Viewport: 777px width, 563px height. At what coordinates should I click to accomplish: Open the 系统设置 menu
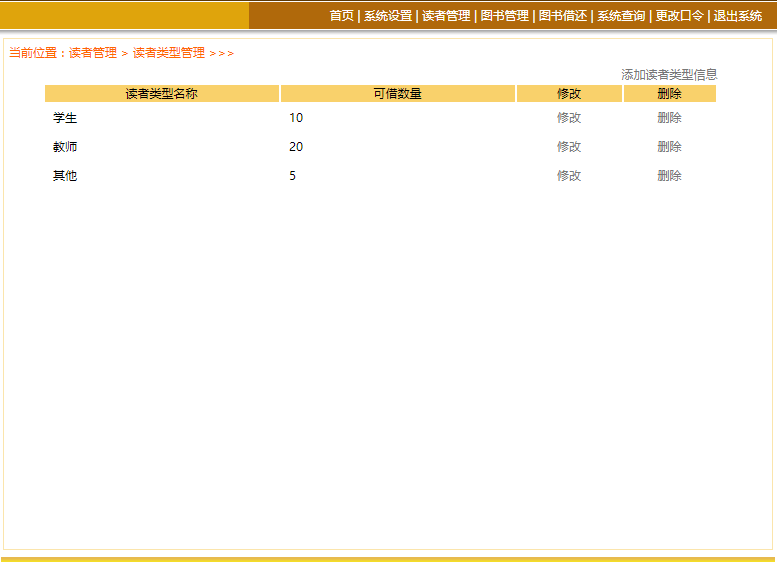[x=388, y=16]
